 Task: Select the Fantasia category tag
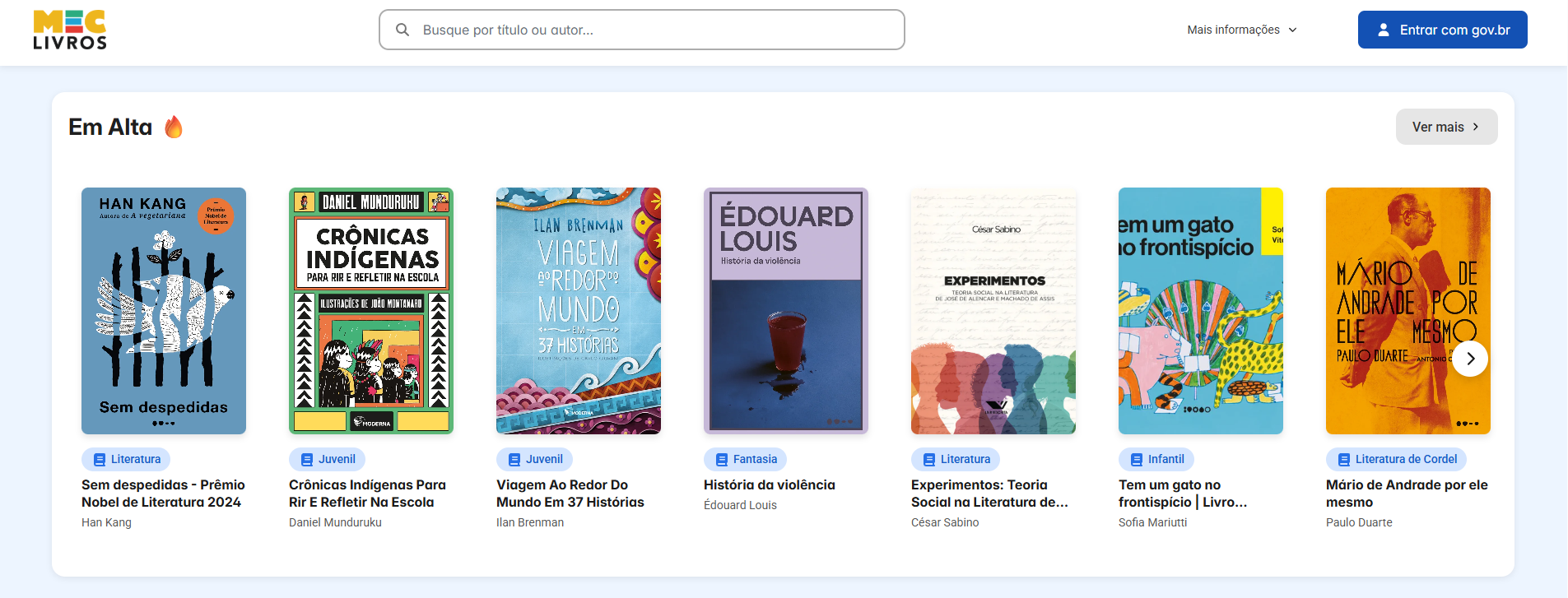pos(746,459)
